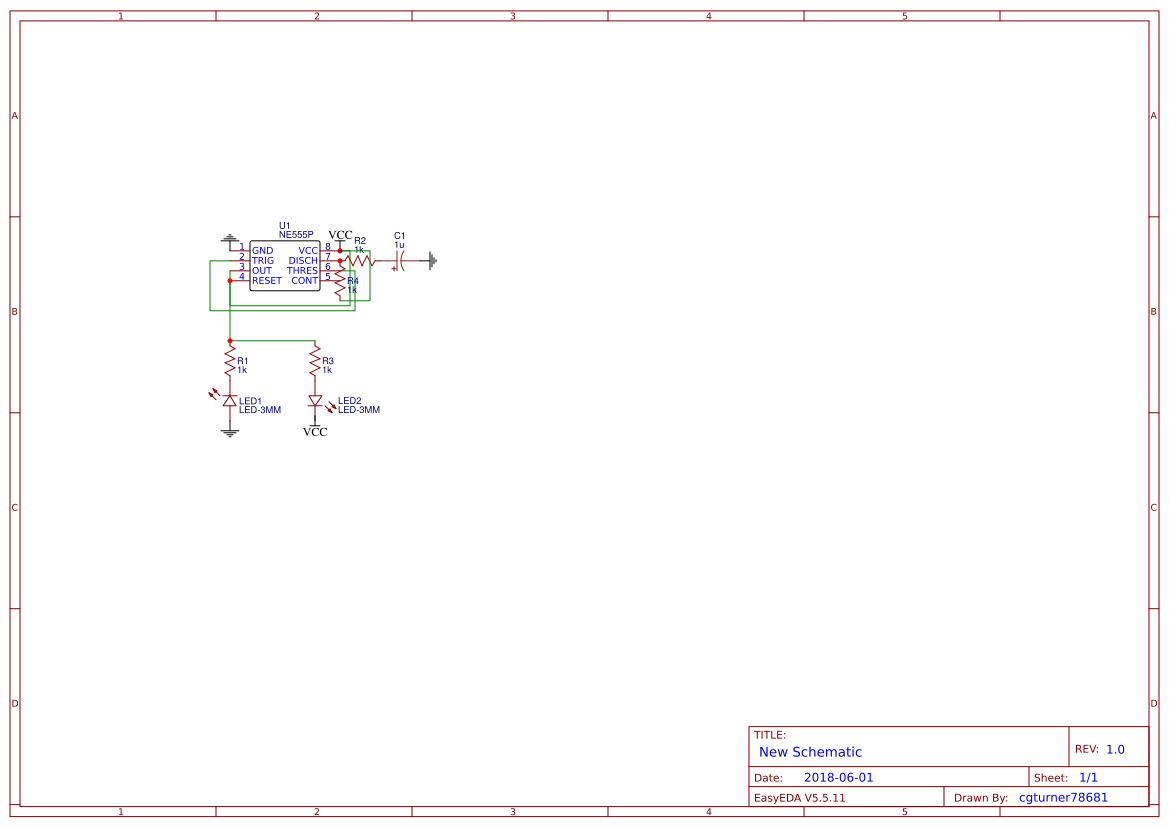
Task: Select the LED1 diode symbol
Action: (x=230, y=400)
